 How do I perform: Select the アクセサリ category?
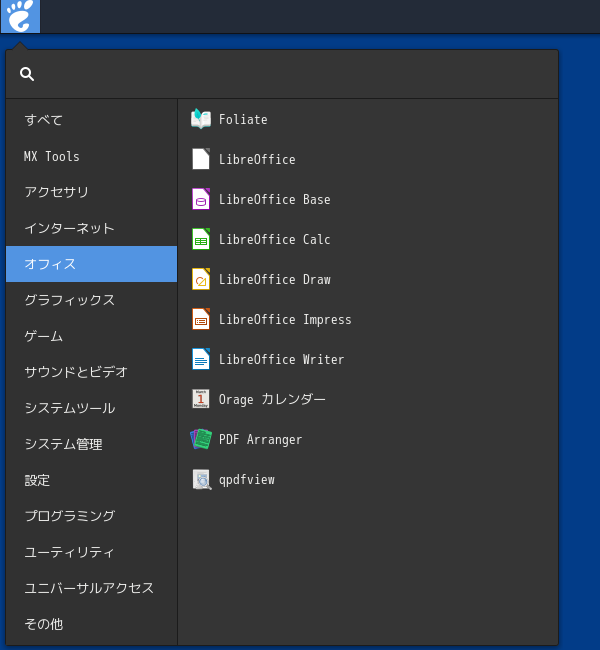[92, 192]
